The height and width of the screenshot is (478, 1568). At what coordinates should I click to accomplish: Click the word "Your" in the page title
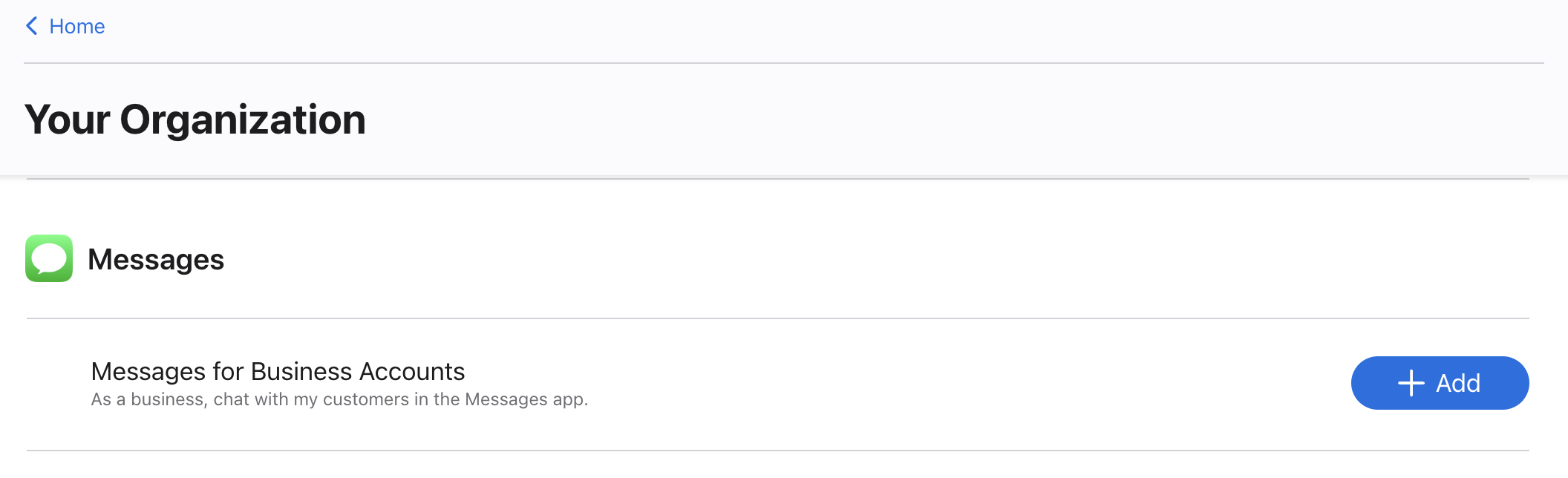coord(68,120)
